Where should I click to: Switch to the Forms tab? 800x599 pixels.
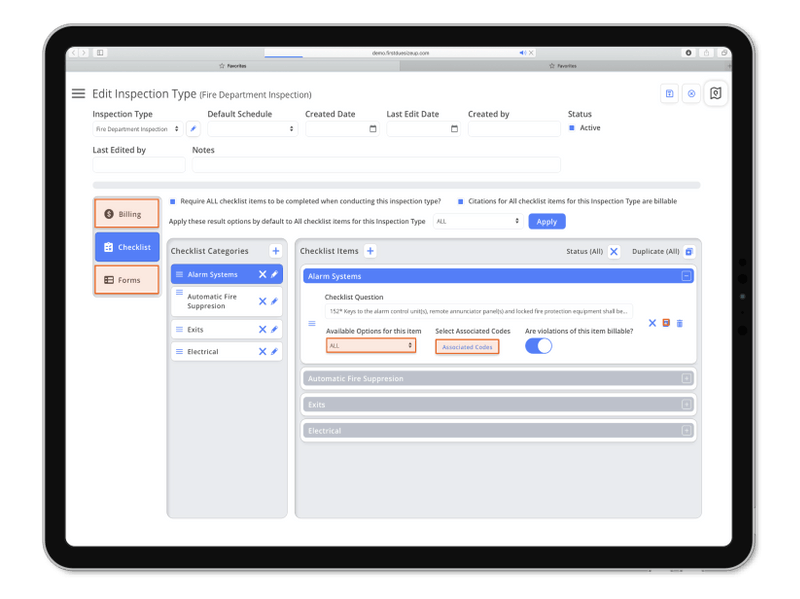coord(126,280)
